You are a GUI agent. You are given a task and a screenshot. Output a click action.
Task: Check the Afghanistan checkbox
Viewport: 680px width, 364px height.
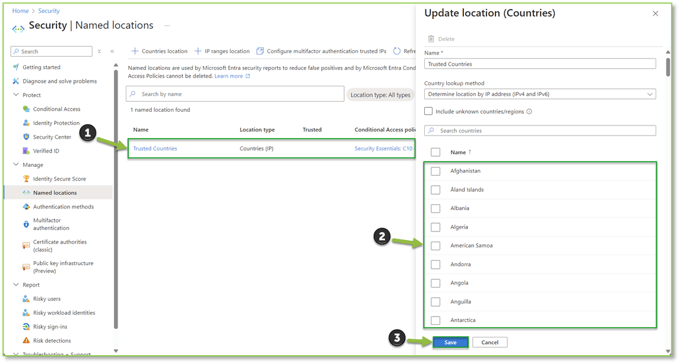(435, 171)
